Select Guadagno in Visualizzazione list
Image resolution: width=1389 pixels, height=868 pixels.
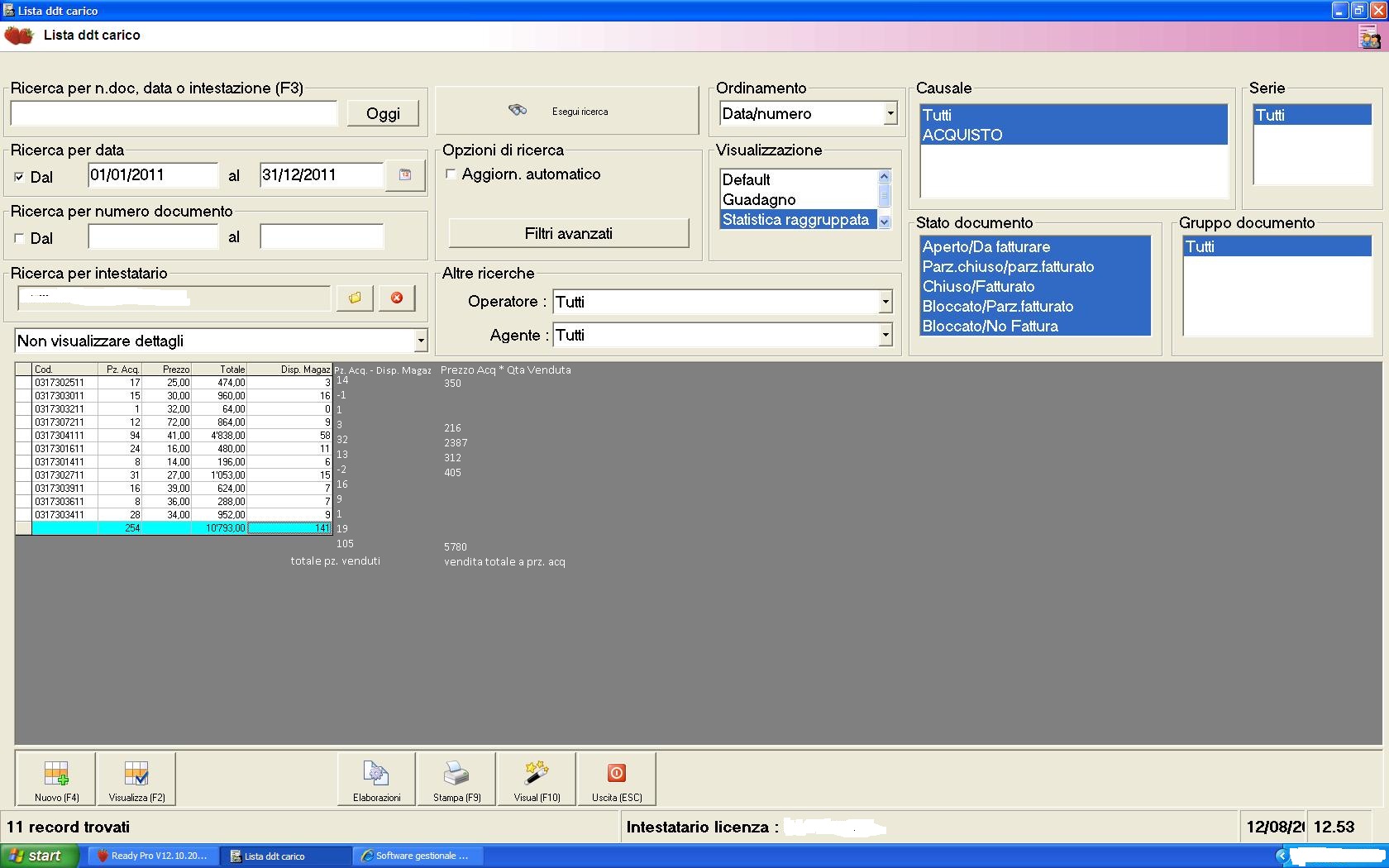[x=798, y=199]
